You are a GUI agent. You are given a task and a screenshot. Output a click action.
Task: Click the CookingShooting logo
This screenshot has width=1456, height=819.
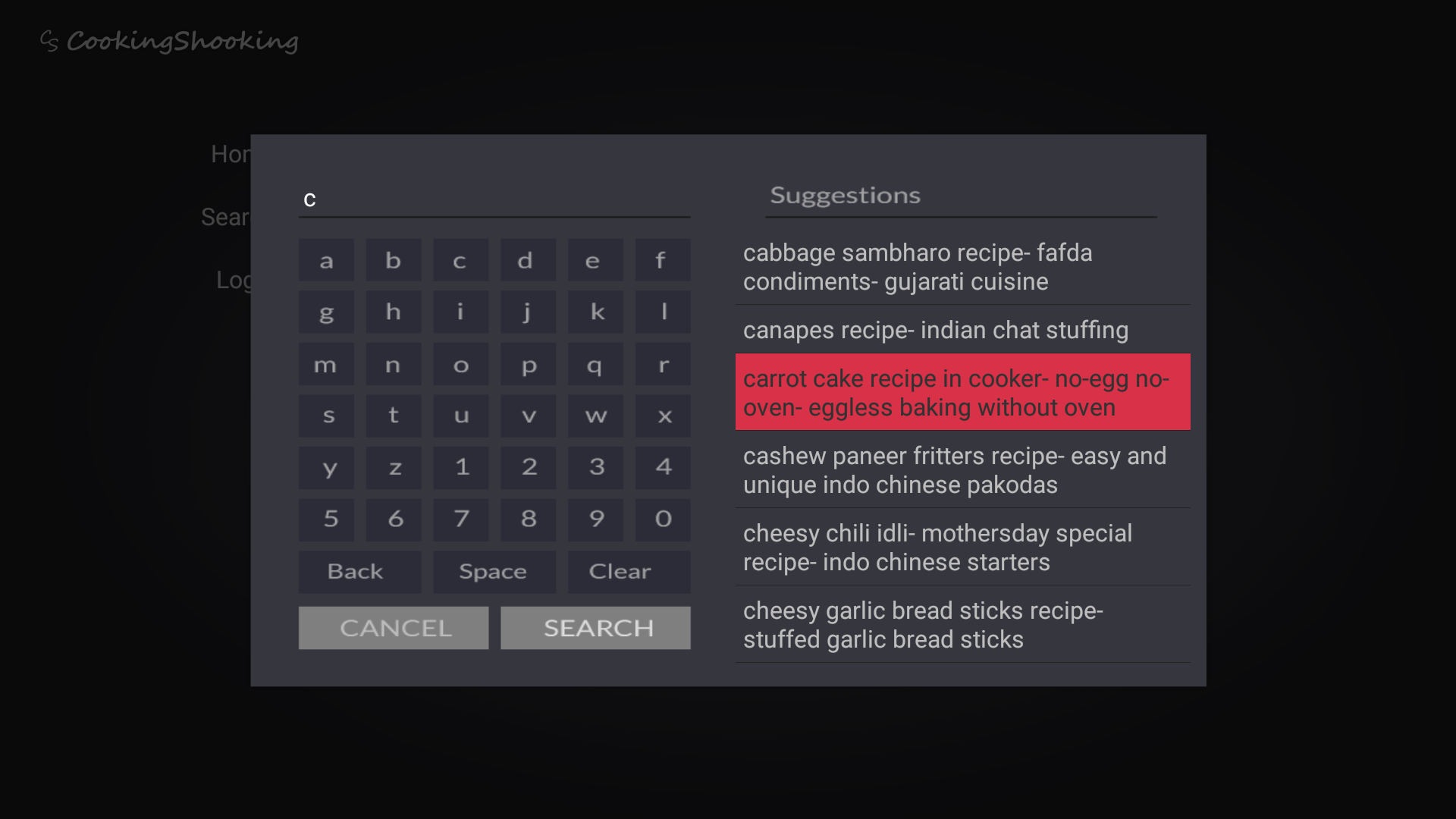point(169,41)
